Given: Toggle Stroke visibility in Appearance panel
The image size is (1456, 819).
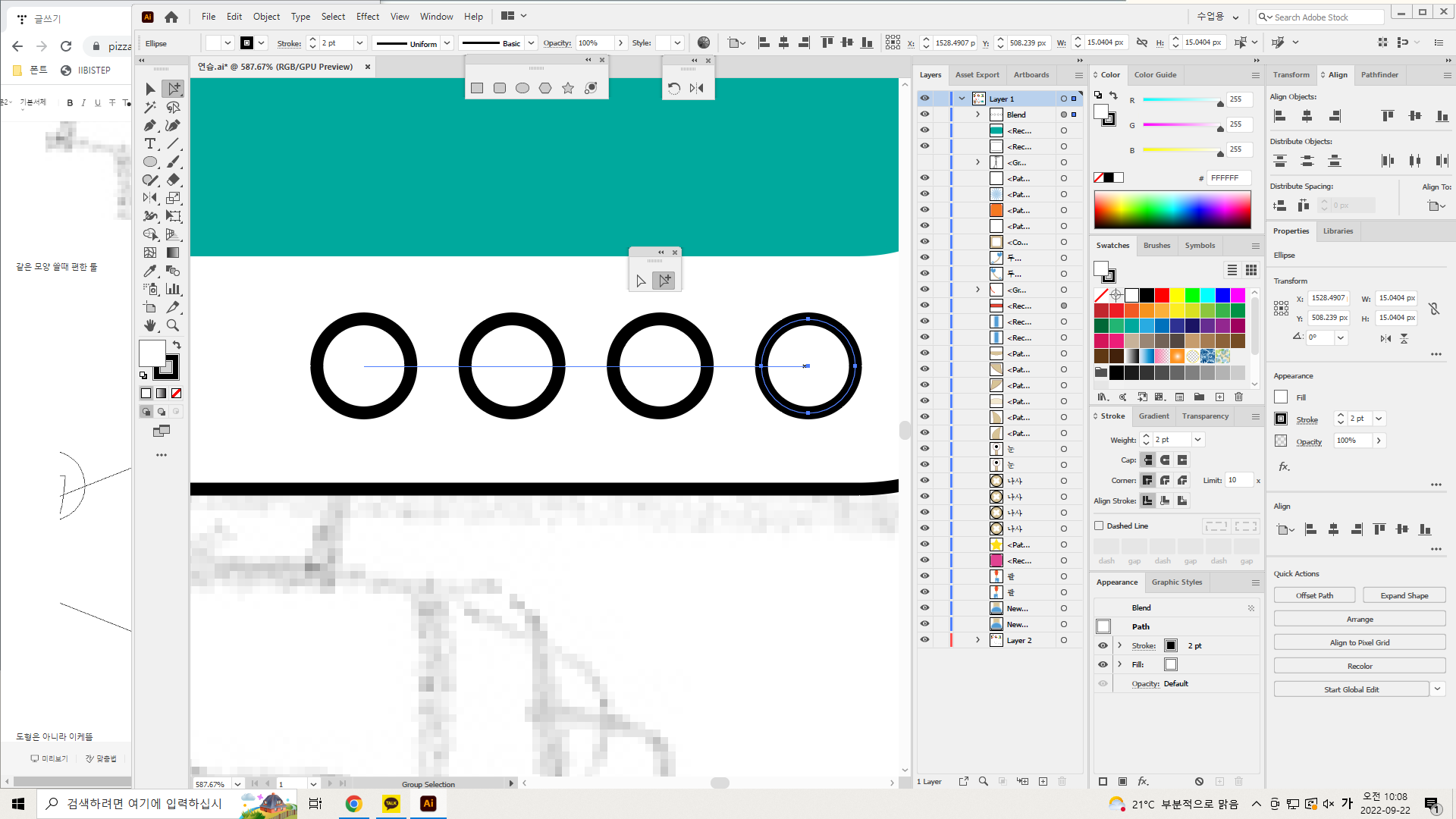Looking at the screenshot, I should tap(1103, 645).
